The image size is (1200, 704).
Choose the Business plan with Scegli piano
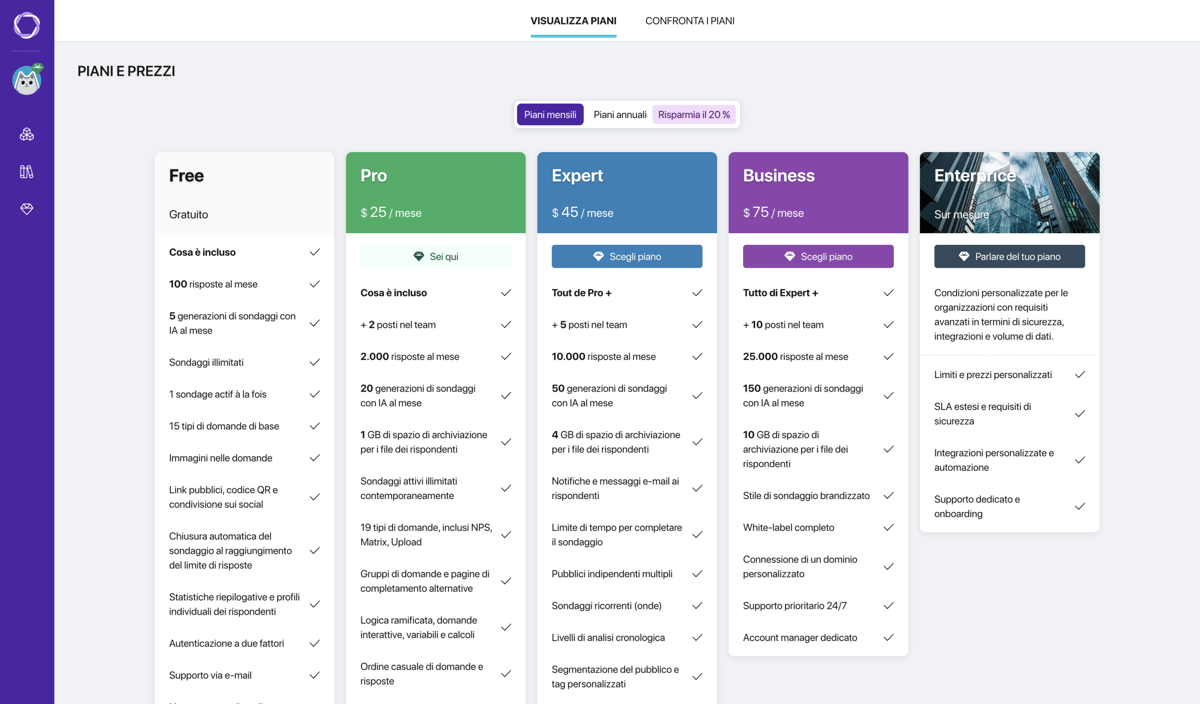pos(818,257)
